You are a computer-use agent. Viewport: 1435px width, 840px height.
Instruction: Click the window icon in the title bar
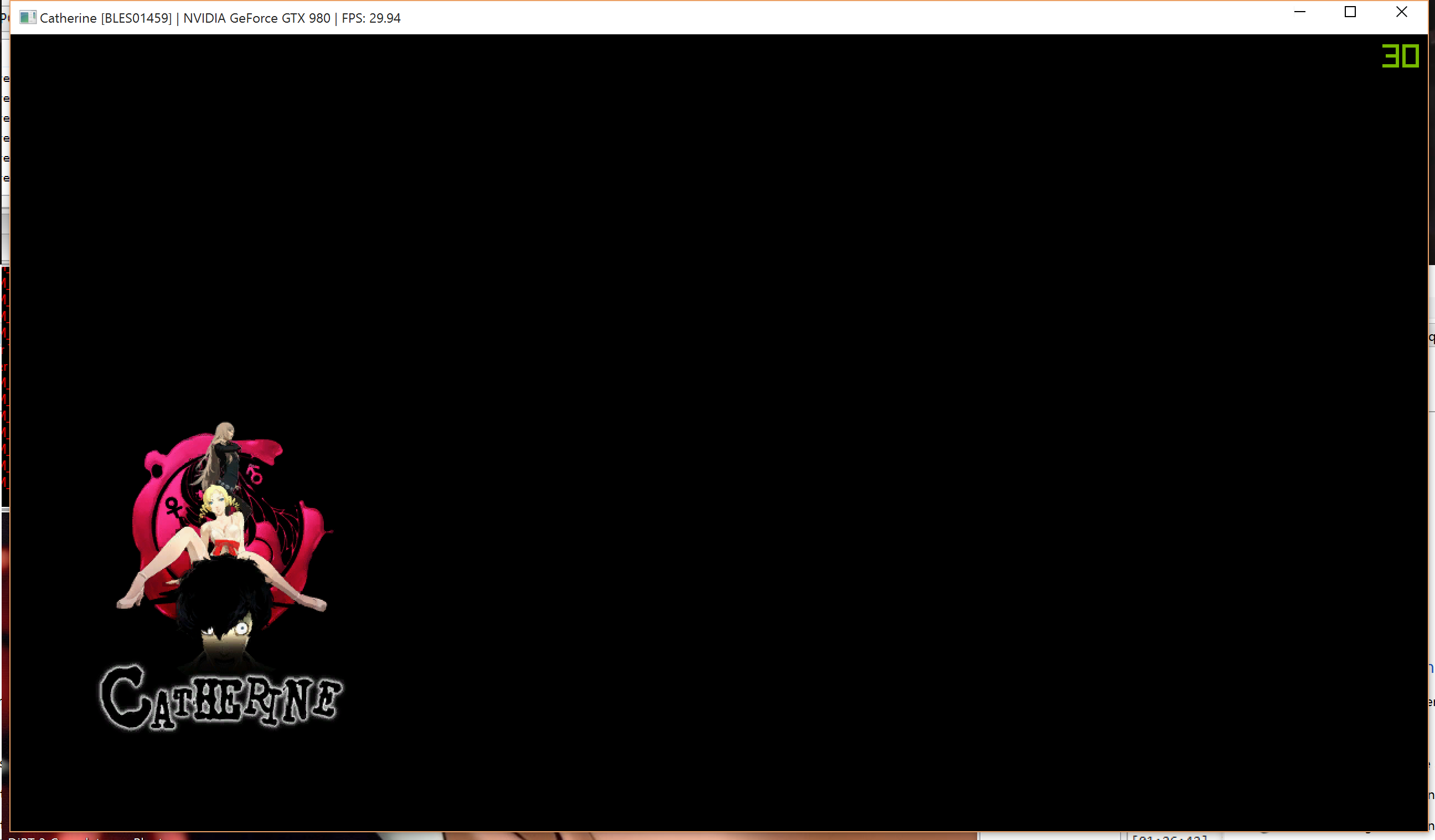[27, 18]
